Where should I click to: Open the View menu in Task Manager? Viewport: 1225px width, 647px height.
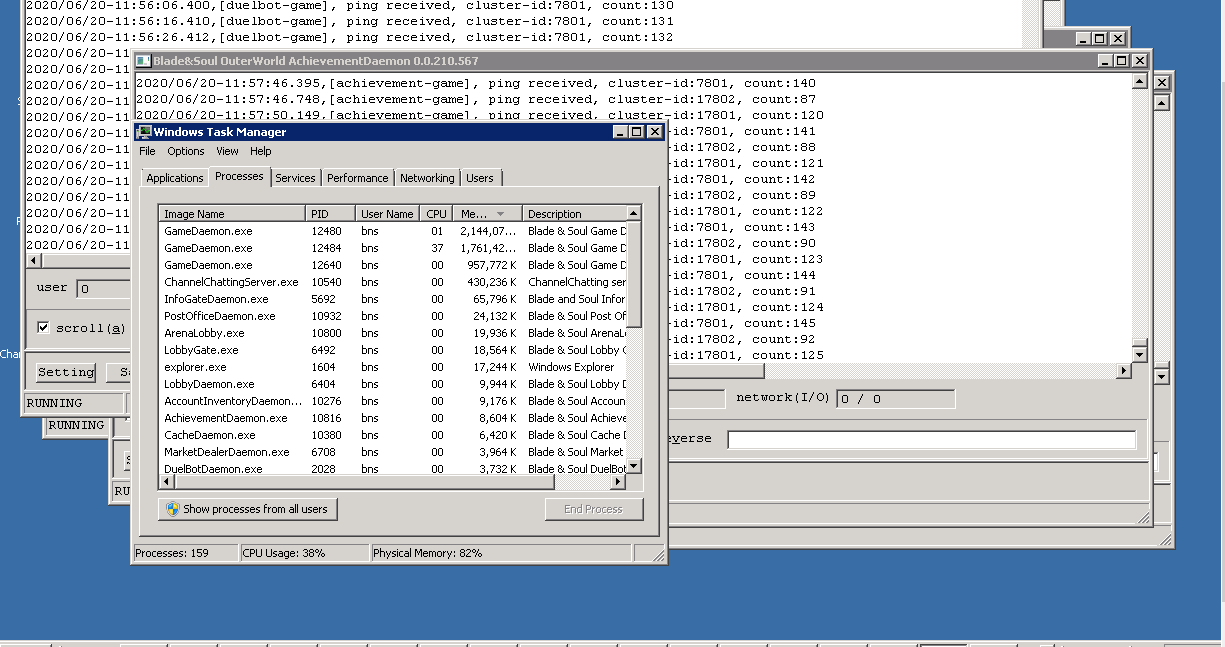tap(227, 151)
